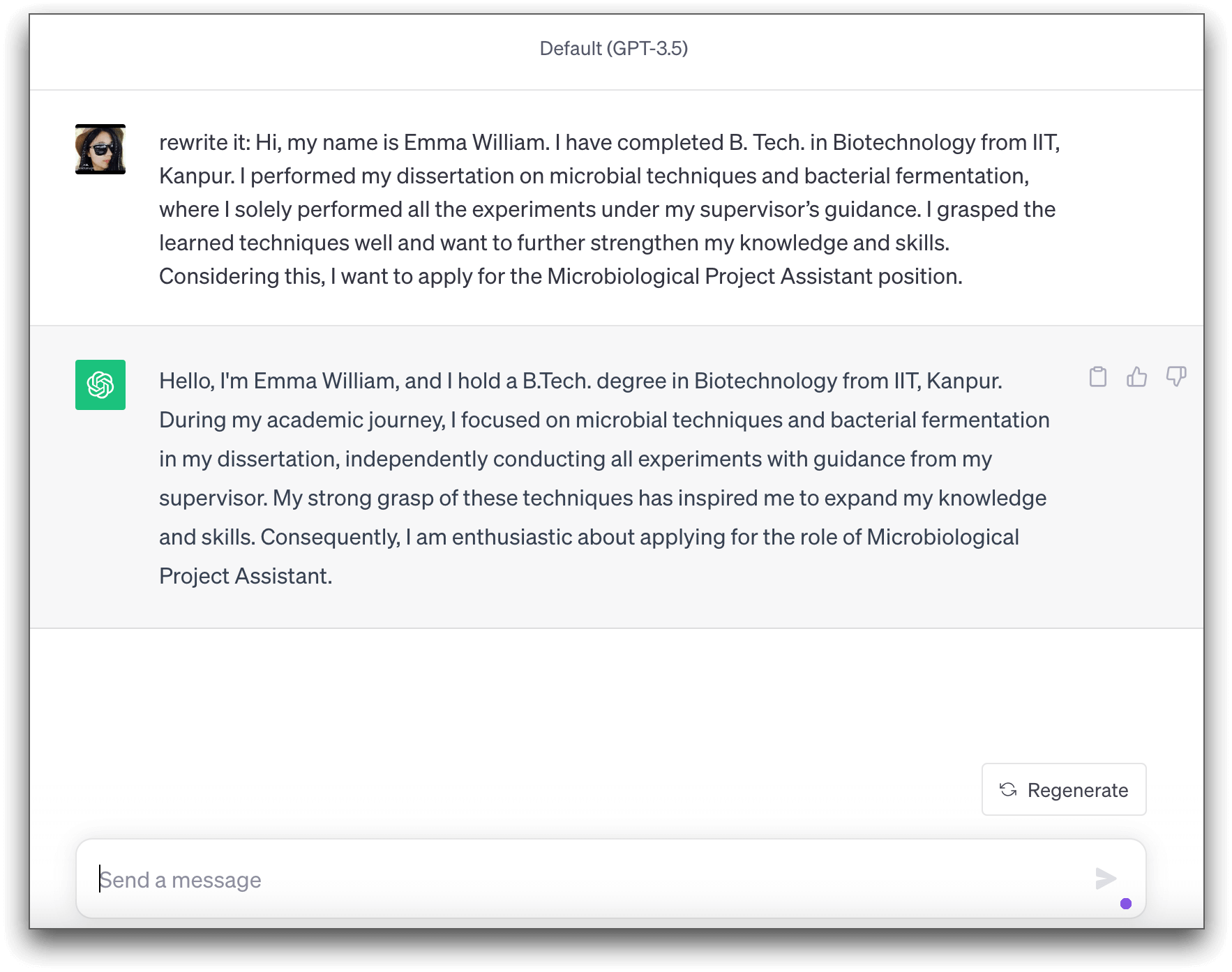The image size is (1232, 972).
Task: Click the user's line beginning "Considering this"
Action: (x=561, y=276)
